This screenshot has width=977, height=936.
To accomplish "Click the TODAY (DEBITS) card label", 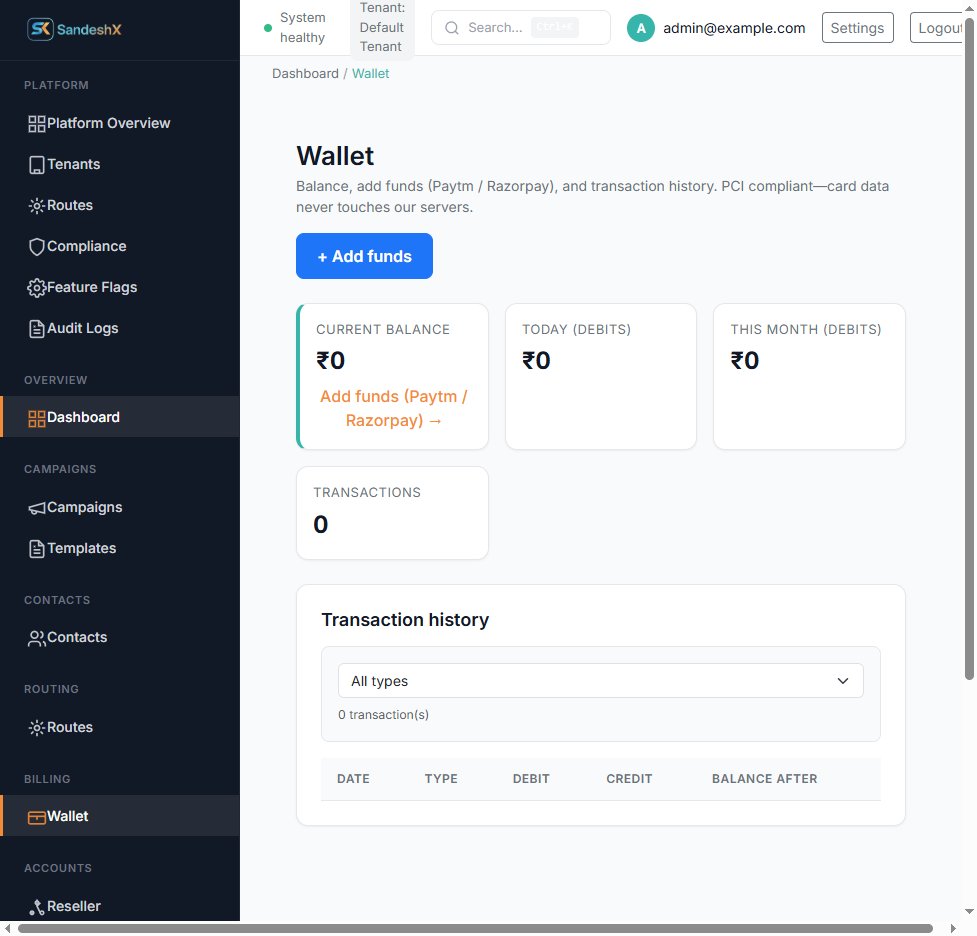I will 576,330.
